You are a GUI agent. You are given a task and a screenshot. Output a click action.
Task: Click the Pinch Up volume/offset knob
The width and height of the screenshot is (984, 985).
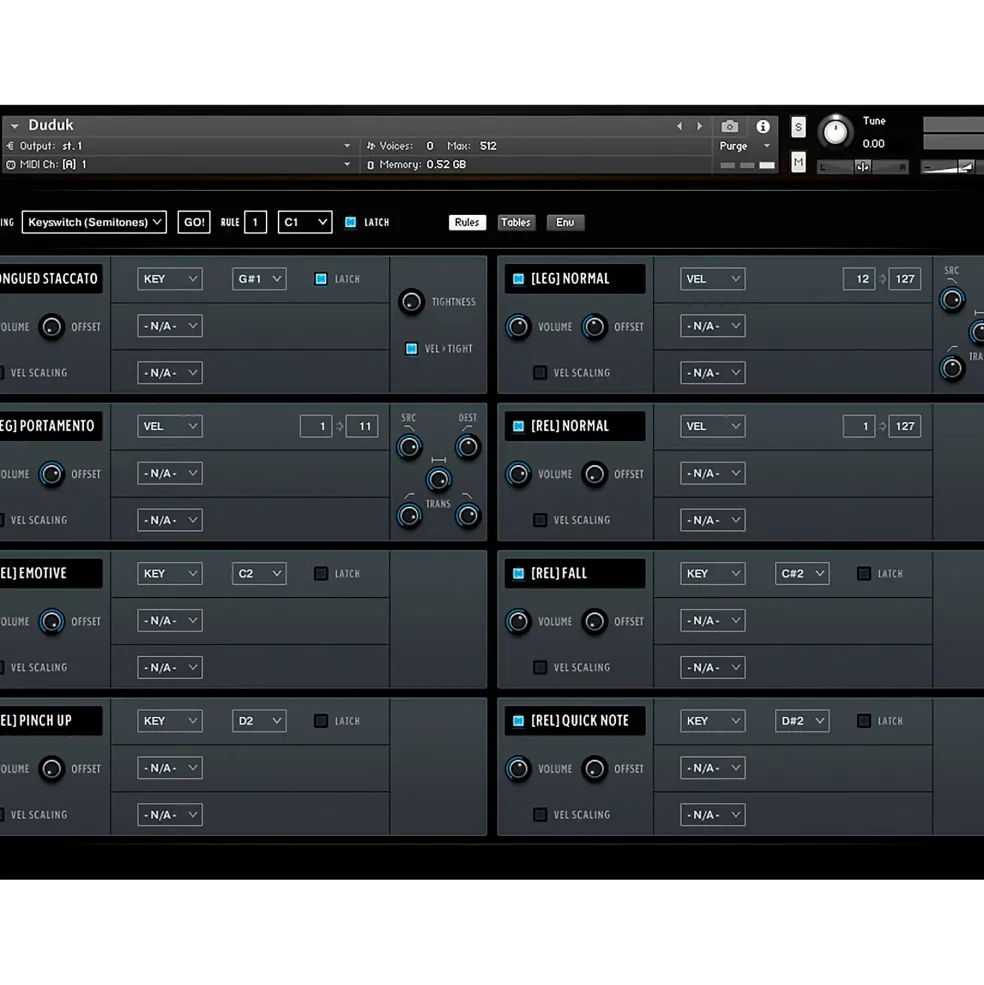coord(52,769)
